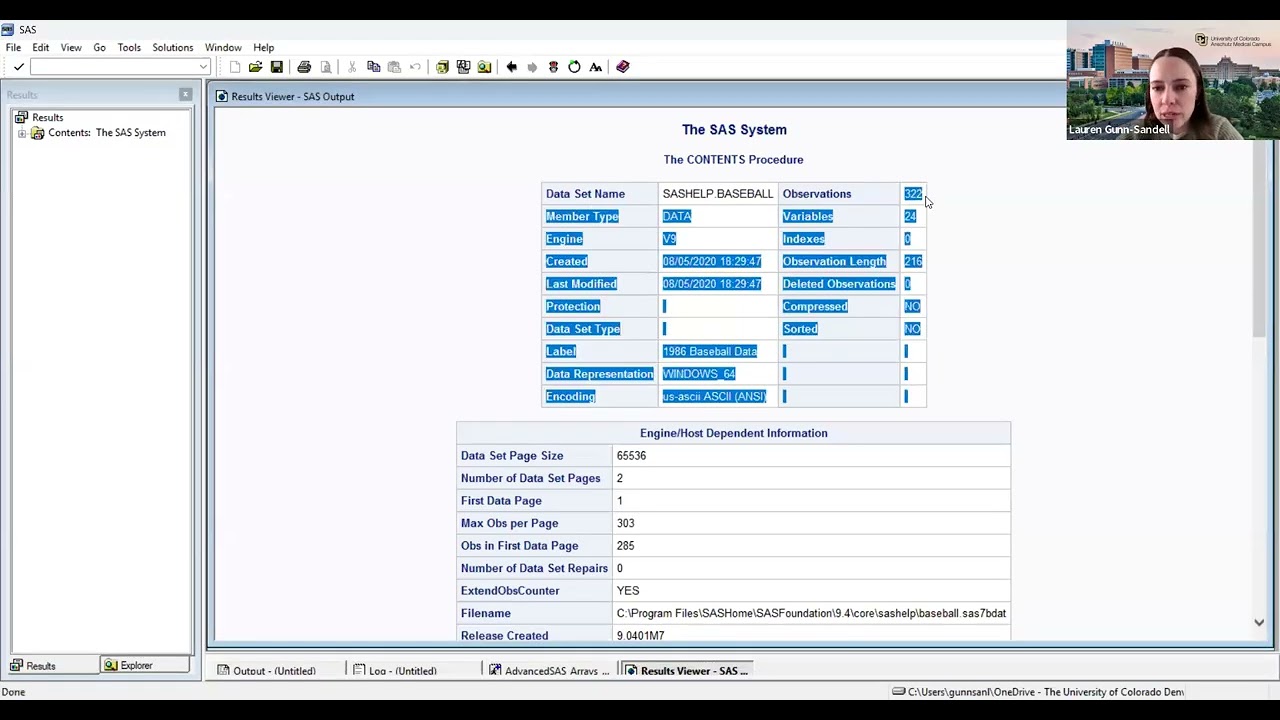Click the SAS Explorer toolbar icon

tap(463, 67)
